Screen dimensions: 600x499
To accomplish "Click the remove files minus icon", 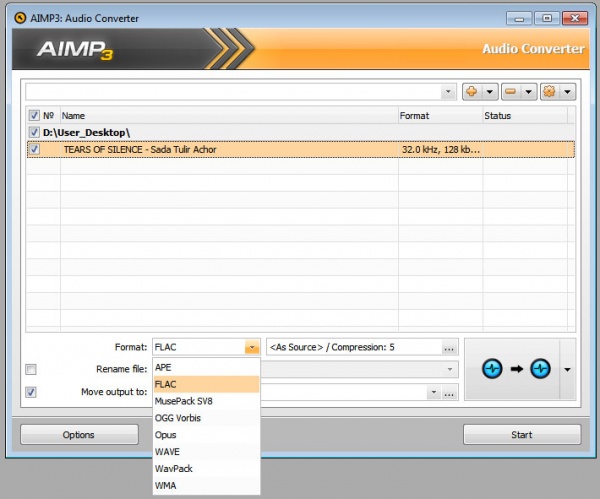I will 511,92.
